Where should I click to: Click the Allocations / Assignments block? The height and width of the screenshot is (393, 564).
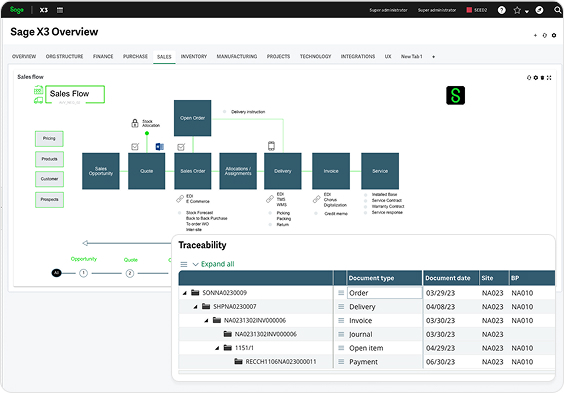point(238,171)
